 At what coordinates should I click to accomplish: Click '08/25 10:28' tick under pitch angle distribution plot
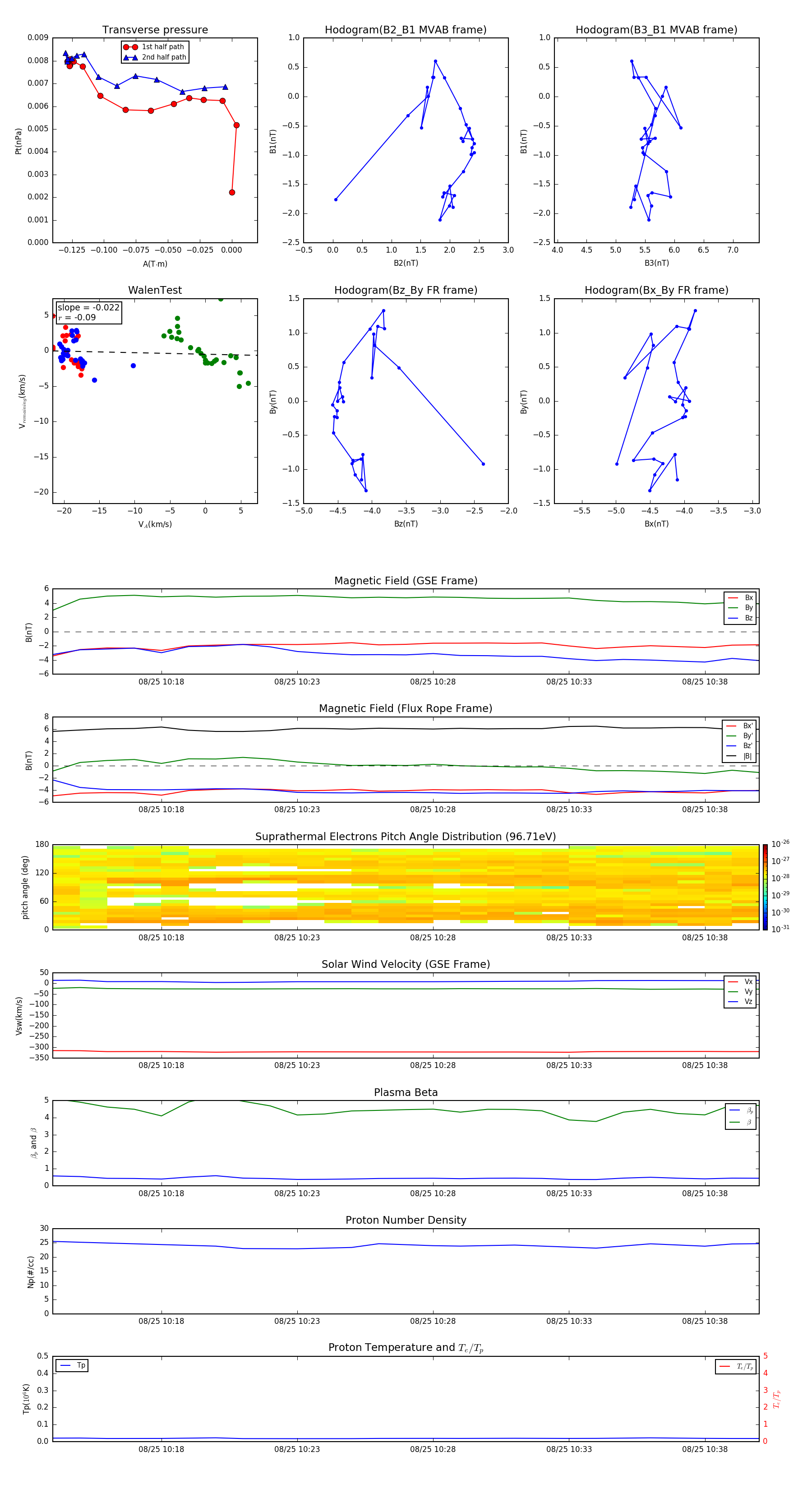tap(433, 938)
